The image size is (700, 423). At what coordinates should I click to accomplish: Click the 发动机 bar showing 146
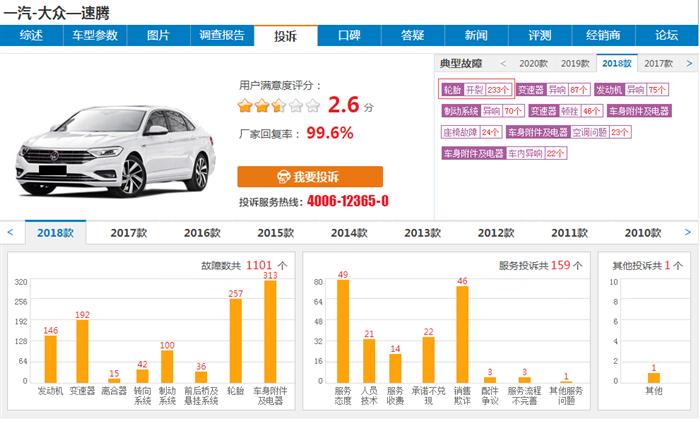tap(50, 359)
